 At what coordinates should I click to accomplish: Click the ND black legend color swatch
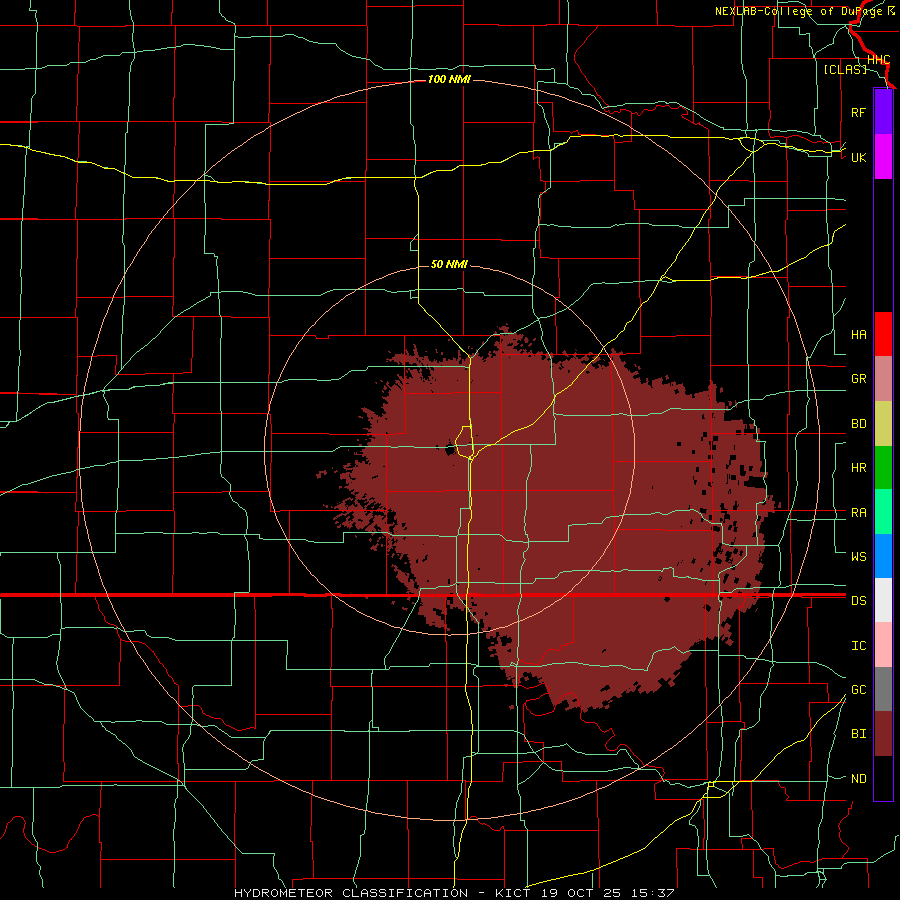click(883, 778)
